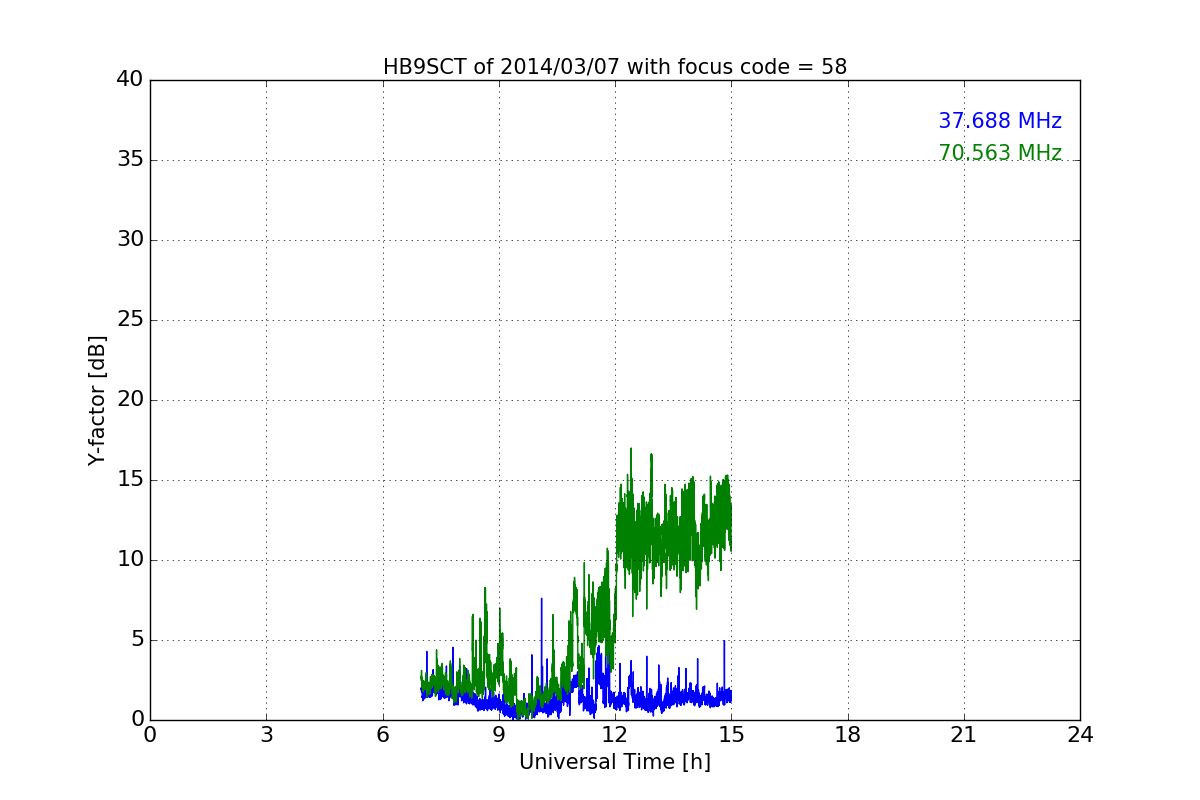Click the plot title 'HB9SCT of 2014/03/07 with focus code = 58'

[x=615, y=67]
